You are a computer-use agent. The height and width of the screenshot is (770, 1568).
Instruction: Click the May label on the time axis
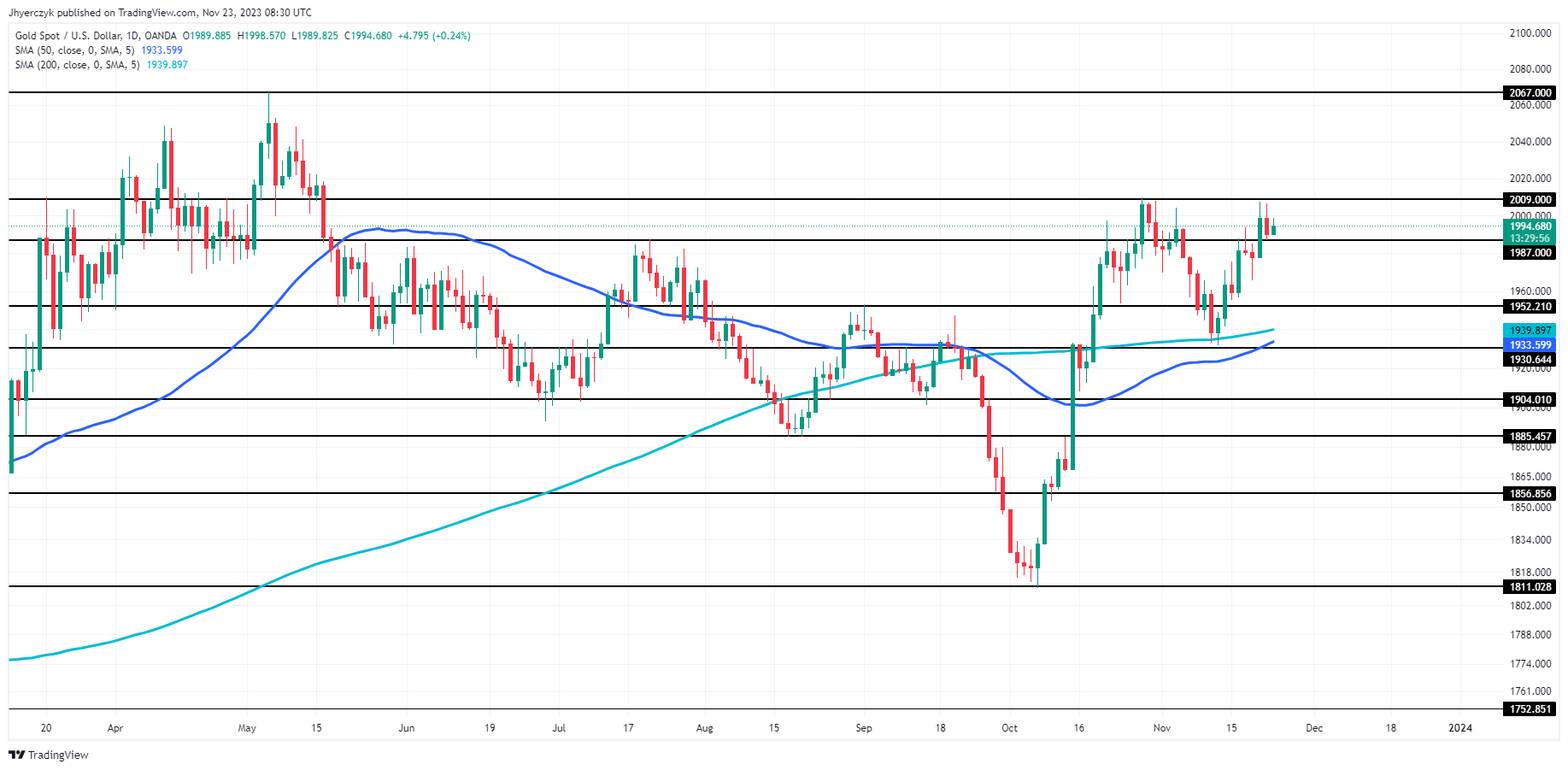pyautogui.click(x=247, y=728)
